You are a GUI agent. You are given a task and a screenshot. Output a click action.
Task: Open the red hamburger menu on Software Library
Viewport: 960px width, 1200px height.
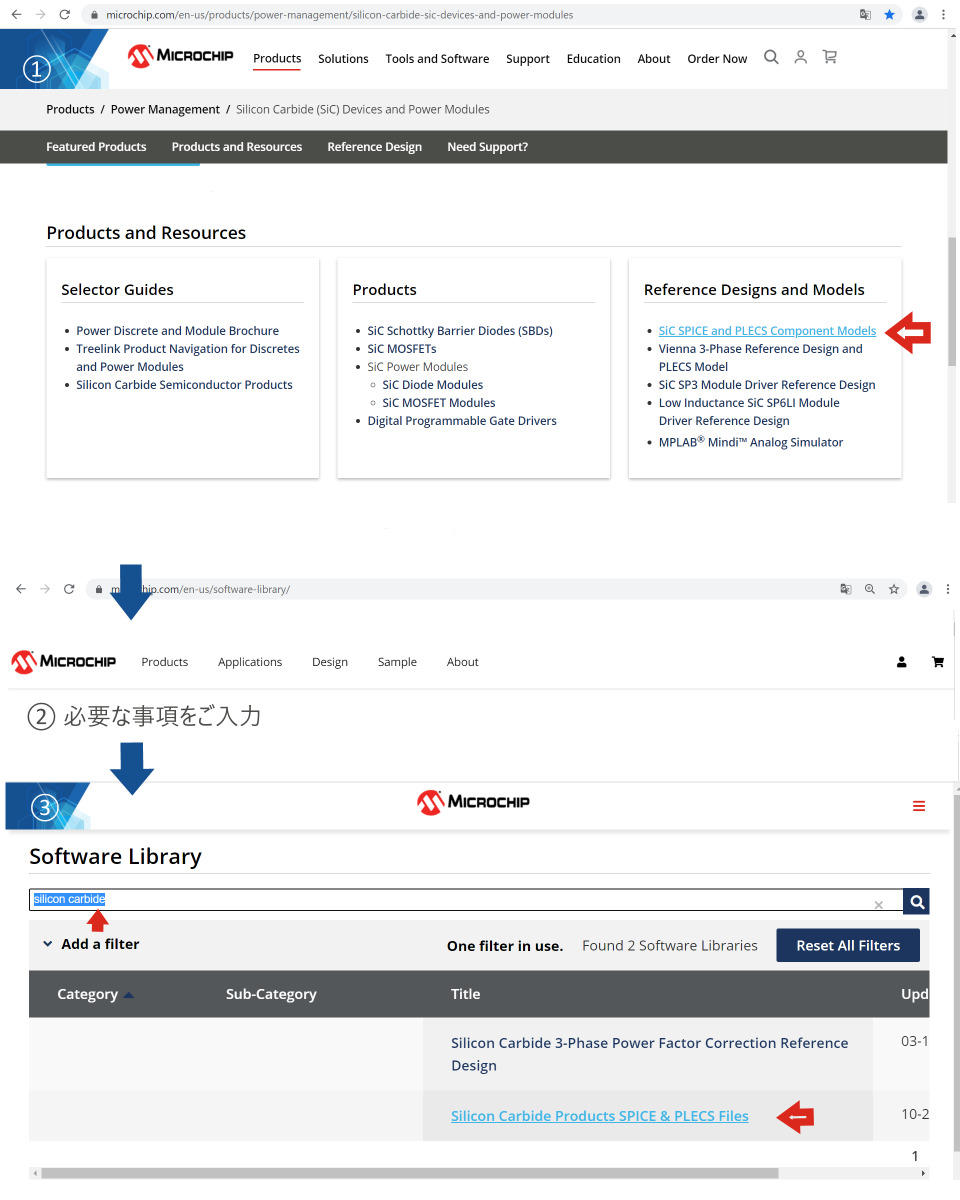[919, 806]
